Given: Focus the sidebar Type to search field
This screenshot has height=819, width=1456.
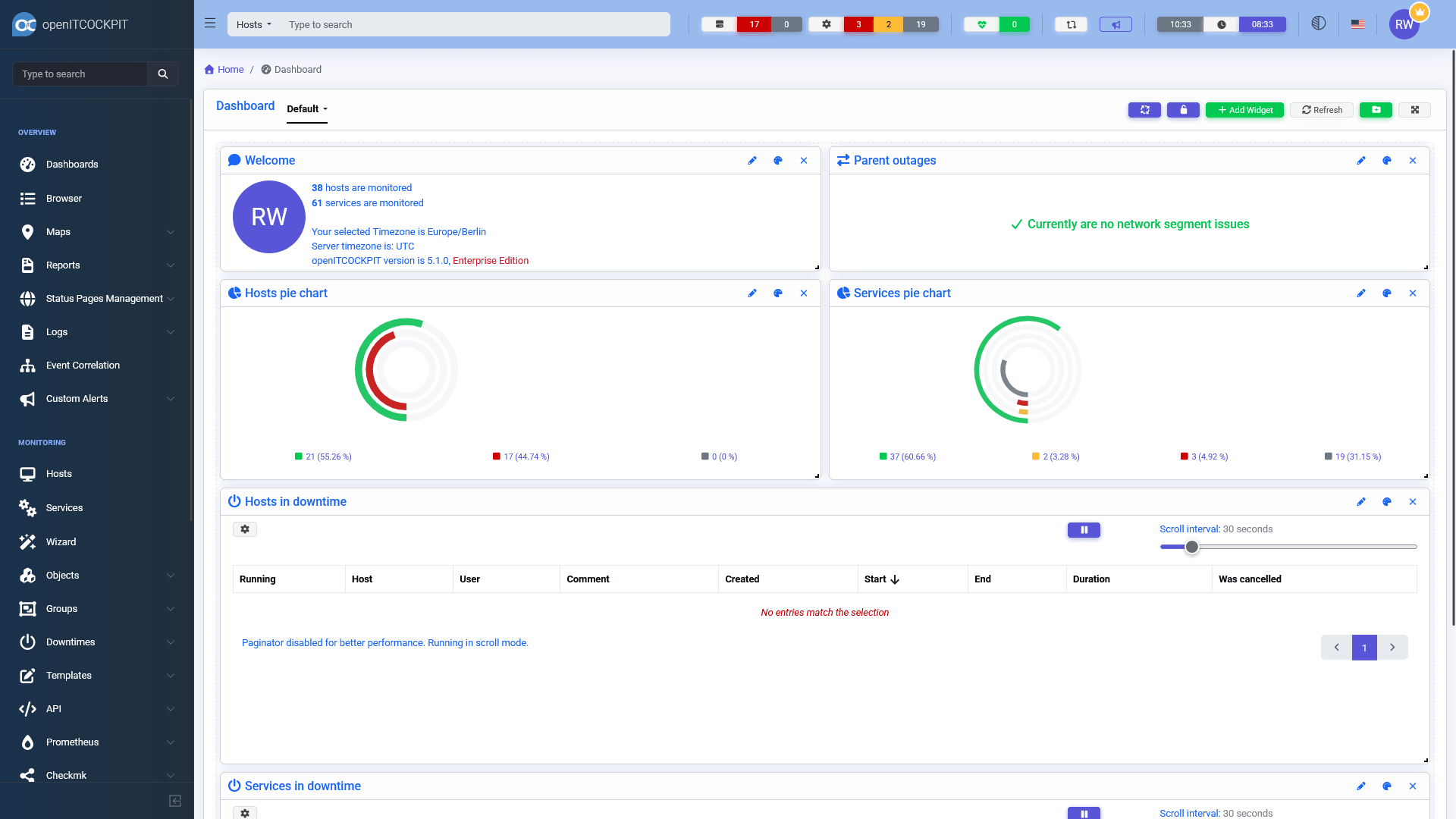Looking at the screenshot, I should pos(80,74).
